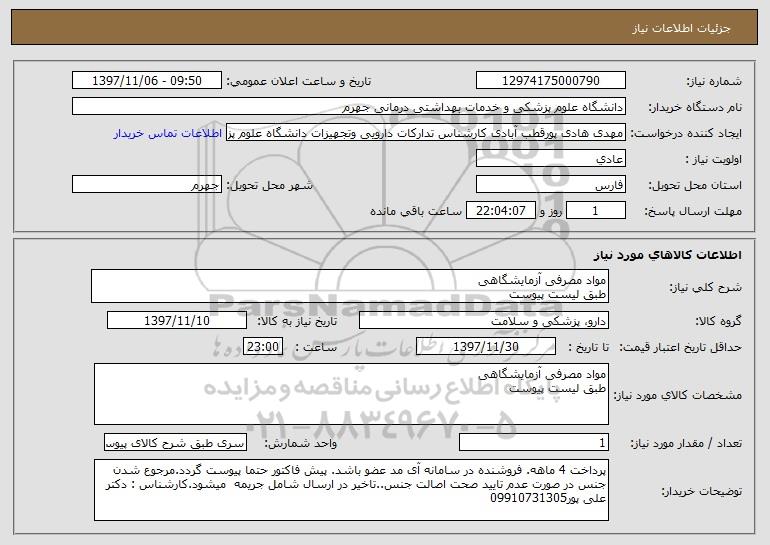Click the unit field سری طبق شرح کالای پیوست
This screenshot has width=770, height=545.
175,442
